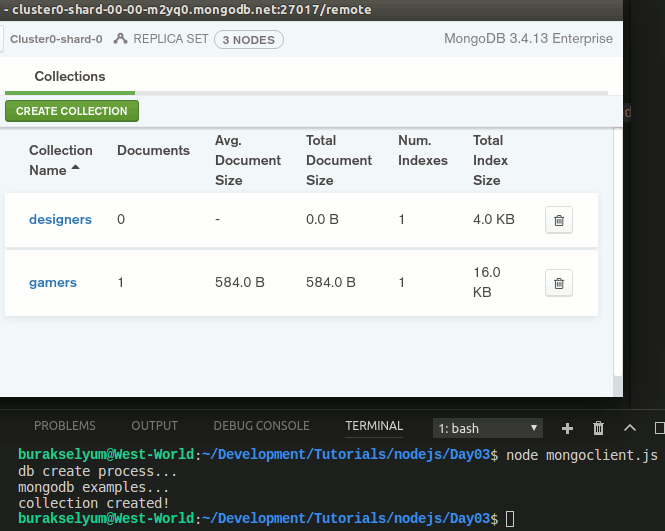The image size is (665, 531).
Task: Switch to the Collections tab
Action: tap(70, 76)
